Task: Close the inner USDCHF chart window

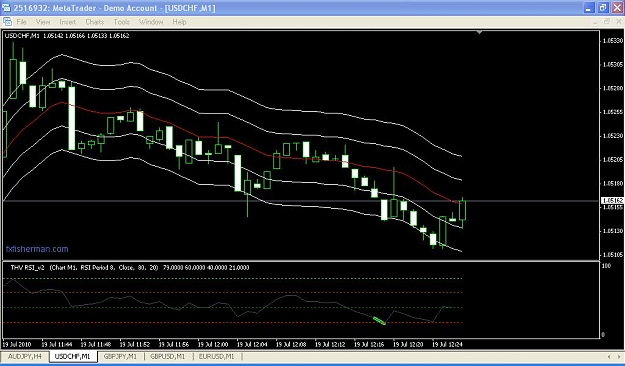Action: [619, 22]
